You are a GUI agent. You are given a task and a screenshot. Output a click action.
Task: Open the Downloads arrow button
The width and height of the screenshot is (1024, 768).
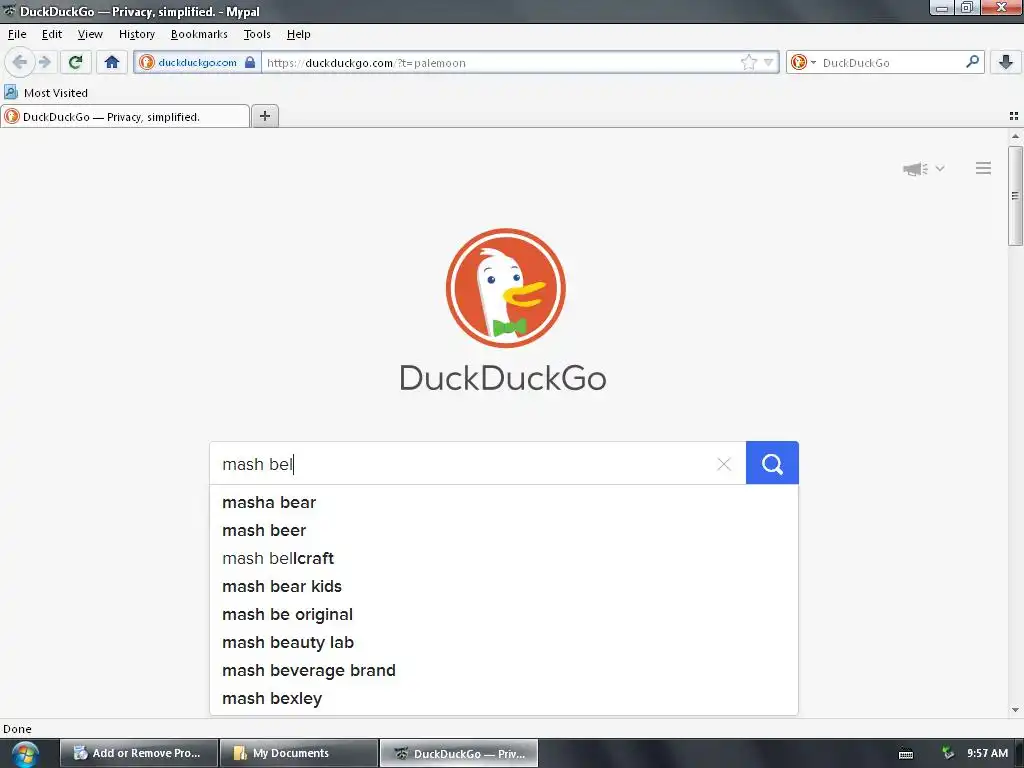[1006, 63]
